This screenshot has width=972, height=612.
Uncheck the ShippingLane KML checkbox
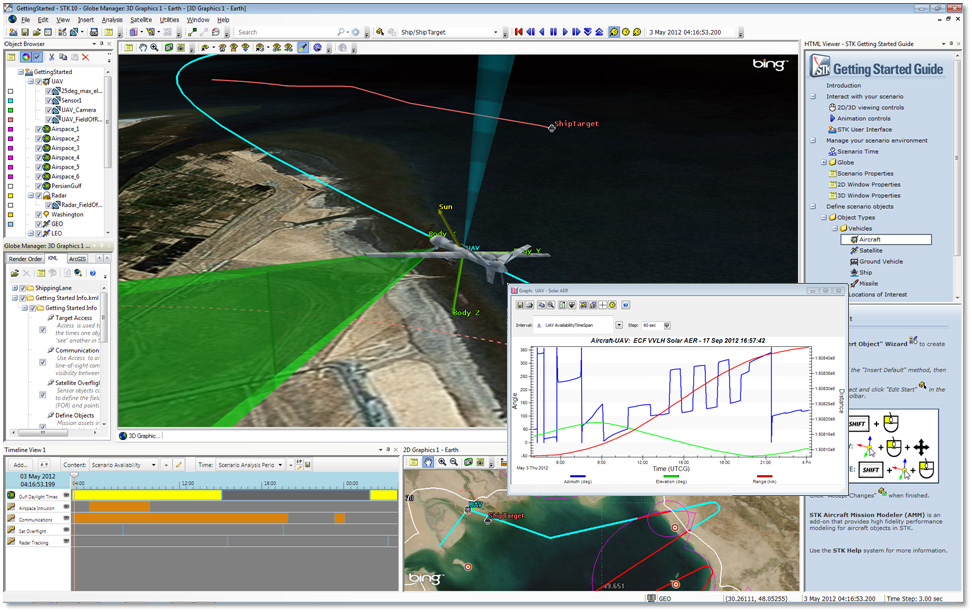tap(23, 288)
